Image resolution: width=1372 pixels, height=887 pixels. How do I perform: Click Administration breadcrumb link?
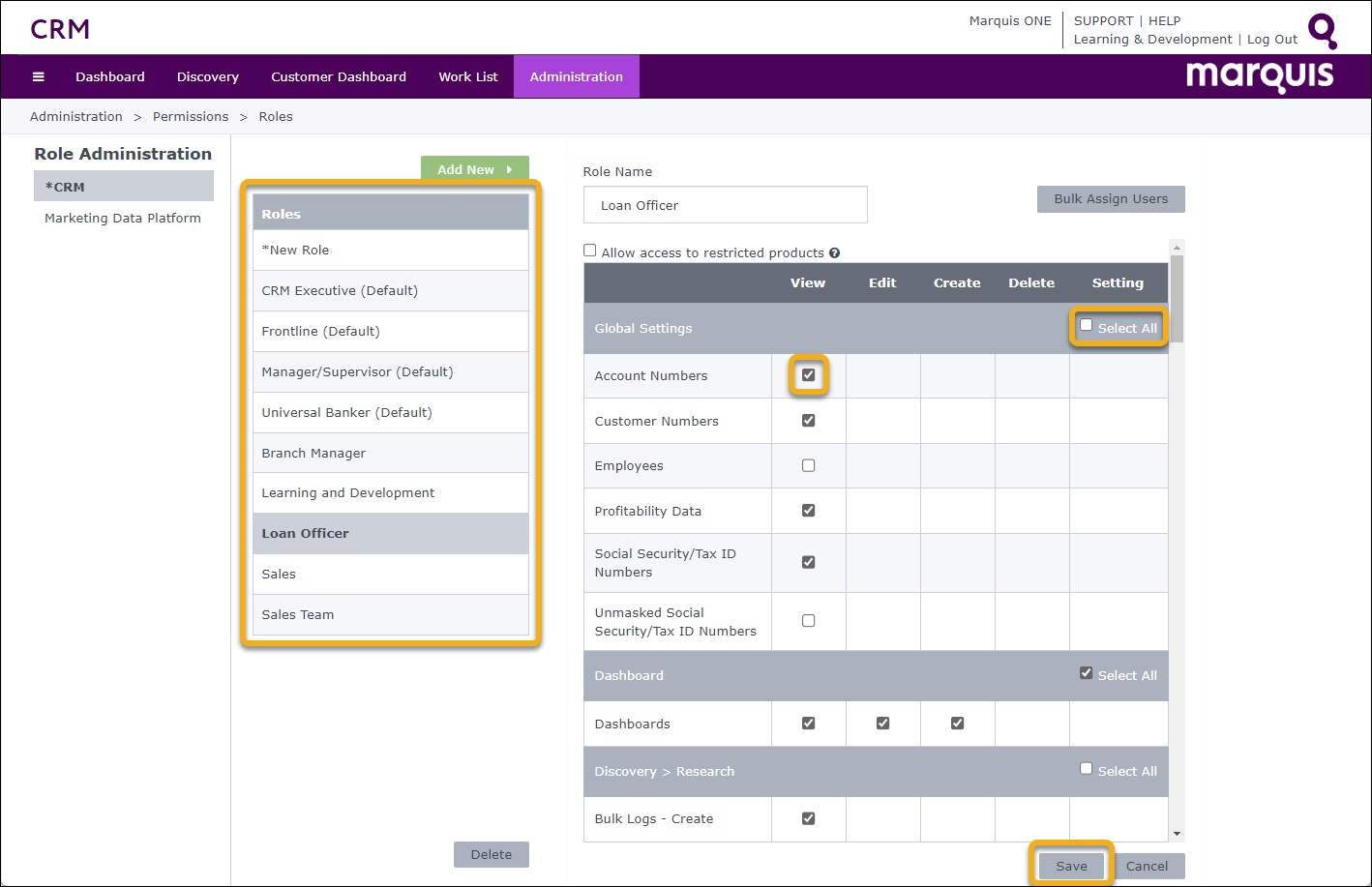coord(76,116)
